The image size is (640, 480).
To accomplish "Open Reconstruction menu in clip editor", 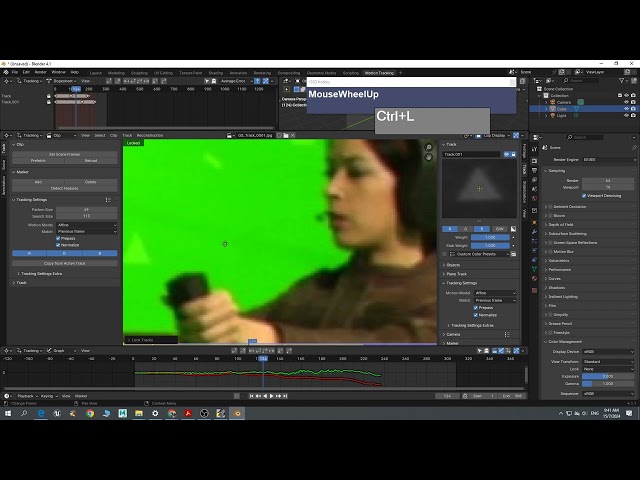I will click(x=150, y=136).
